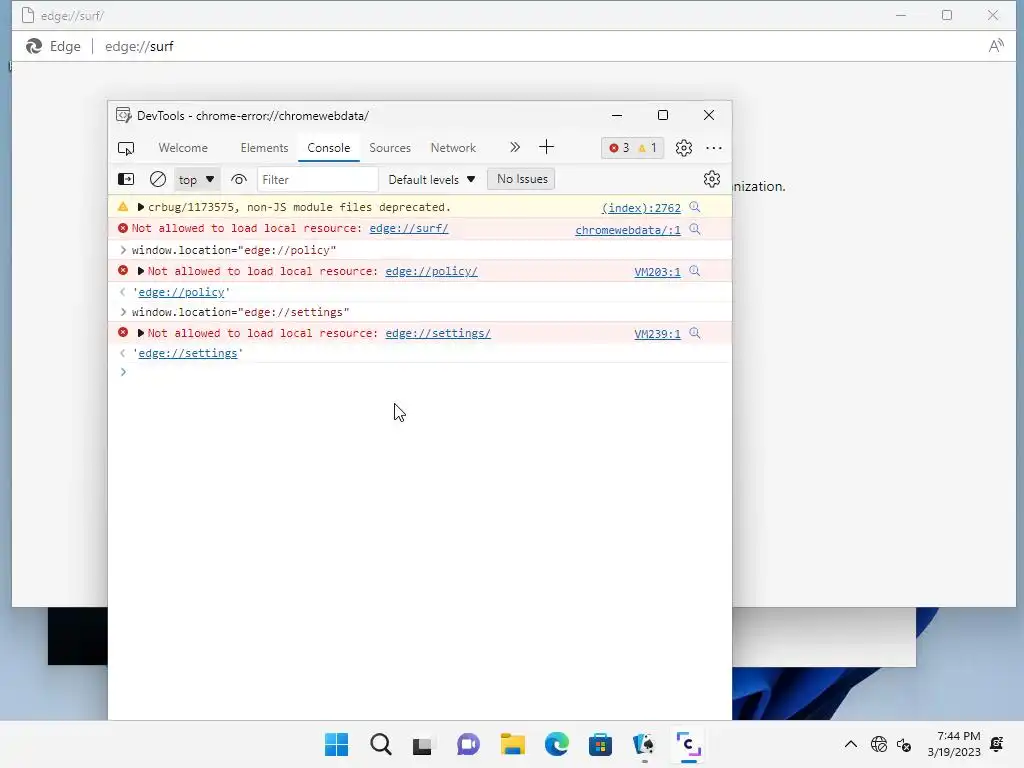This screenshot has height=768, width=1024.
Task: Click DevTools app icon on taskbar
Action: (x=688, y=744)
